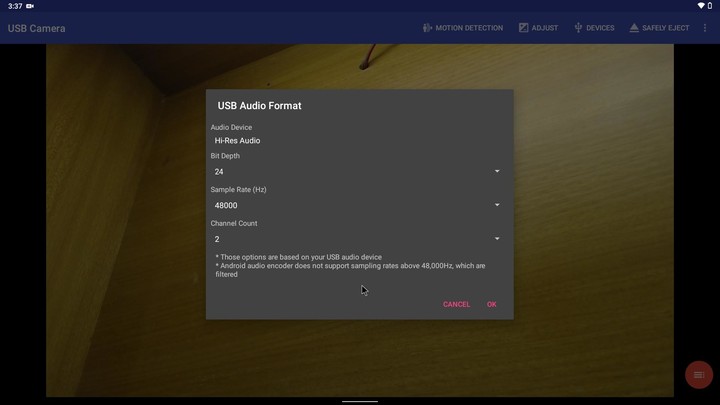Select the 48000 sample rate value

226,206
